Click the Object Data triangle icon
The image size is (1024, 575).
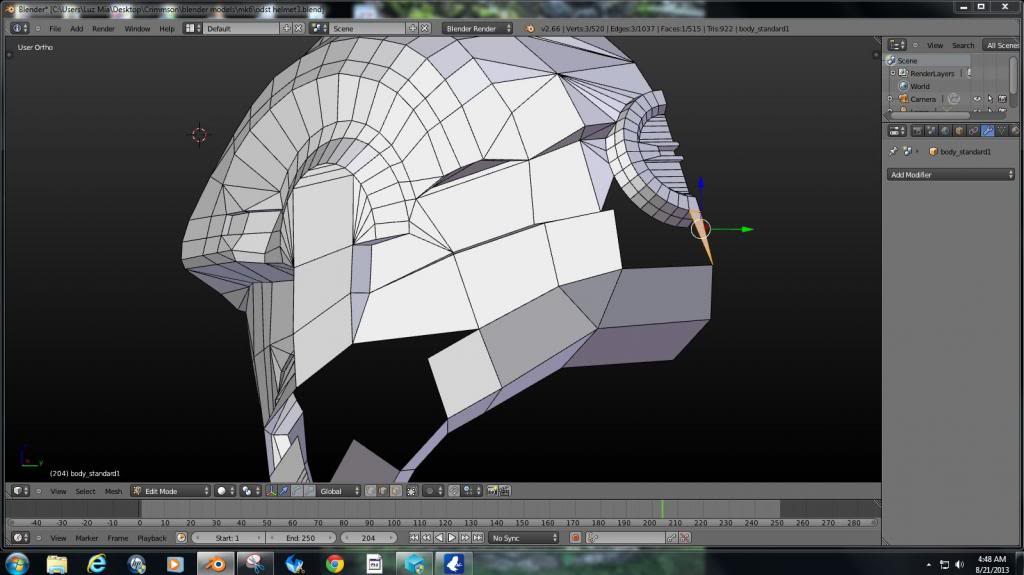(1000, 130)
